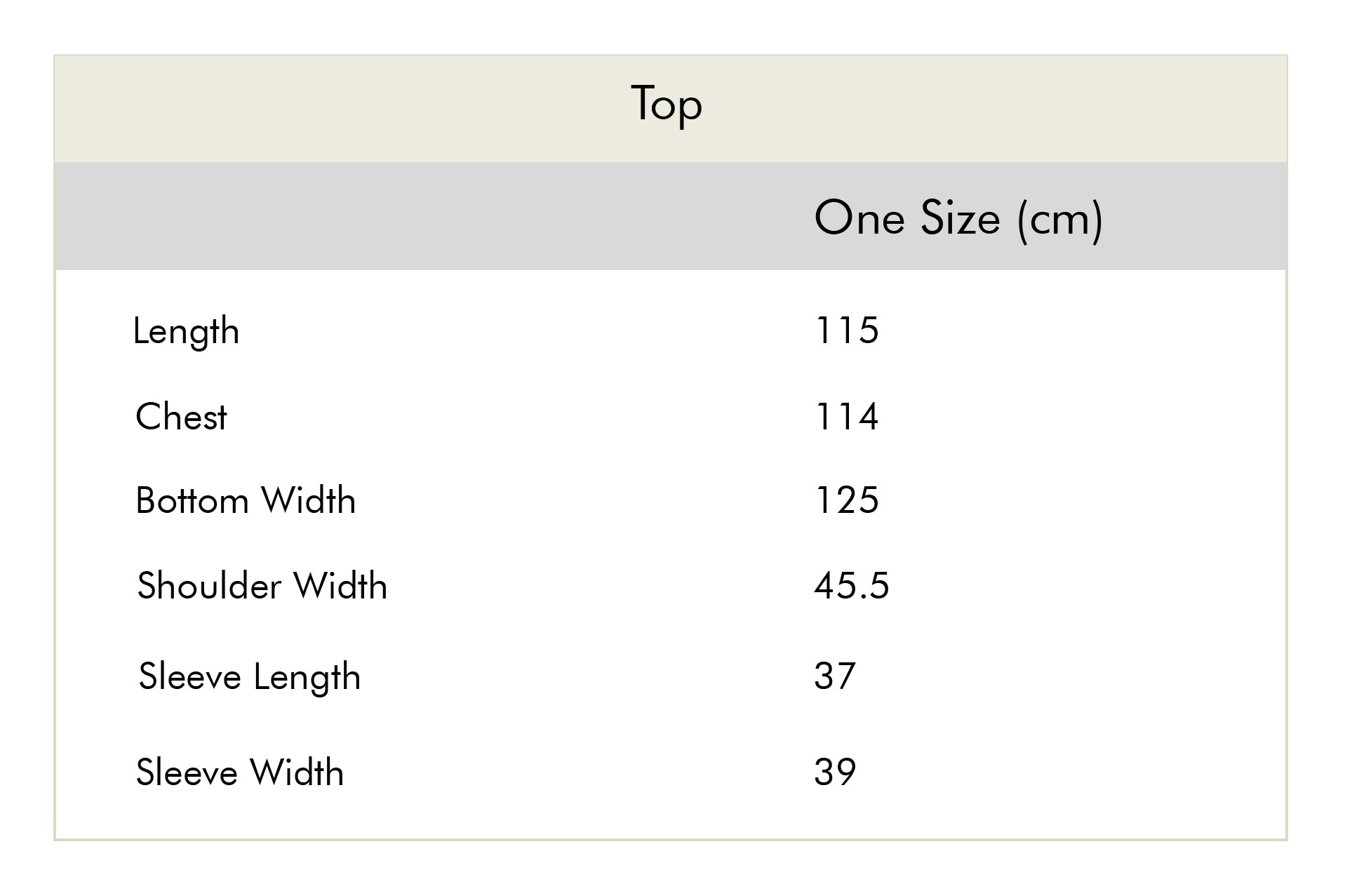Select the Shoulder Width value 45.5
This screenshot has width=1345, height=896.
851,586
